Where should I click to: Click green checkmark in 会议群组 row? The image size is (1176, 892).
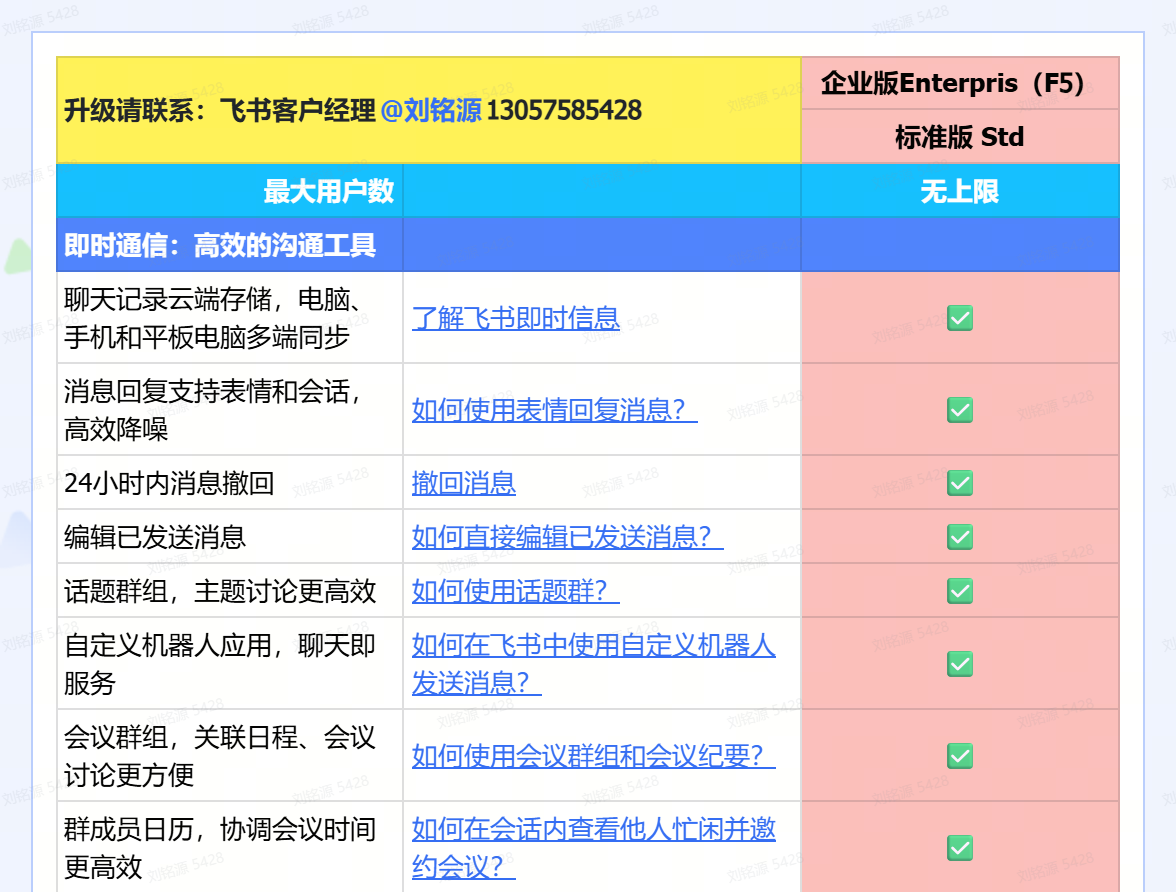[960, 755]
